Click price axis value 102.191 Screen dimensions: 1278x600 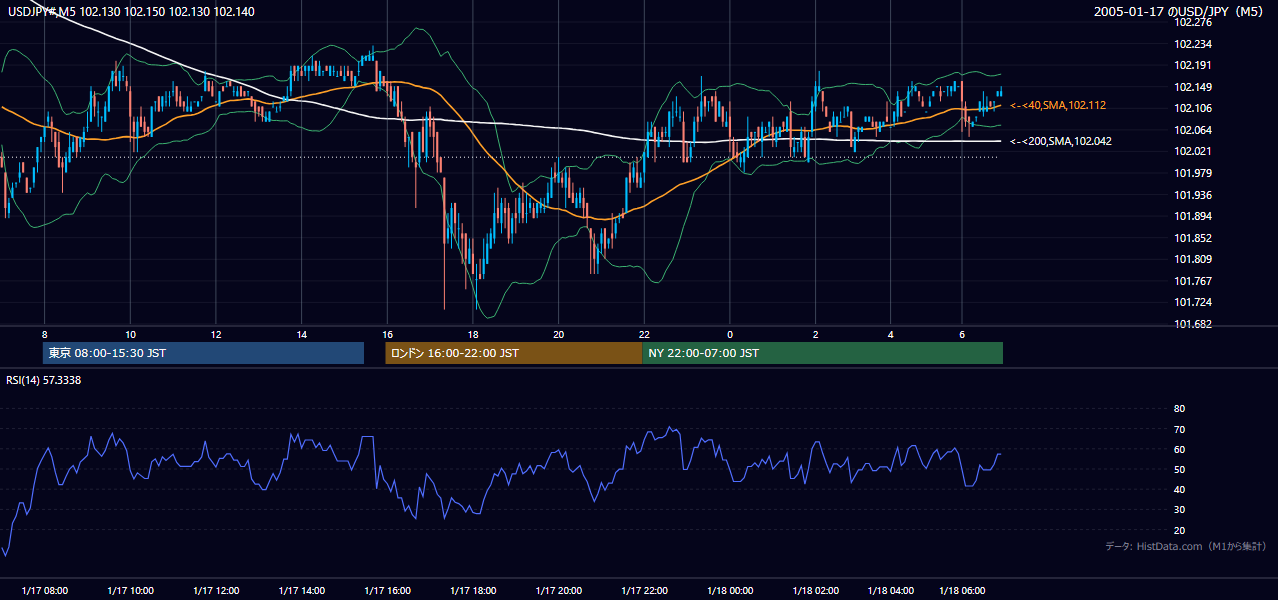point(1193,65)
